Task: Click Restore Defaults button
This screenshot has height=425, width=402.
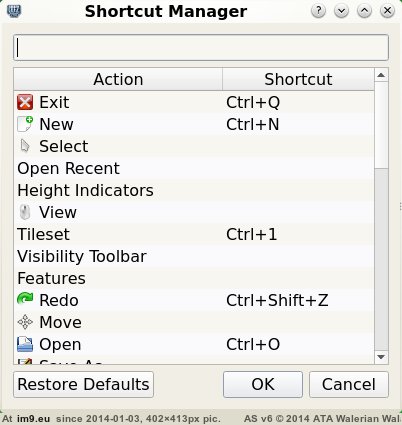Action: click(84, 384)
